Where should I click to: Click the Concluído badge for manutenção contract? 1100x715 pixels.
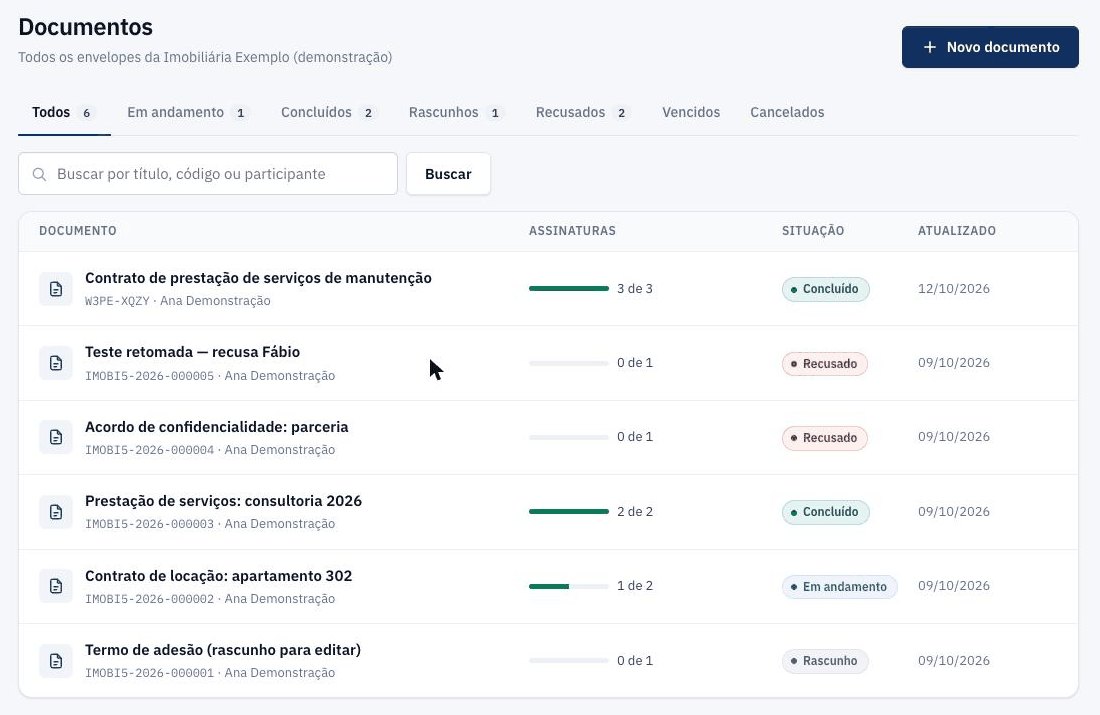click(826, 289)
